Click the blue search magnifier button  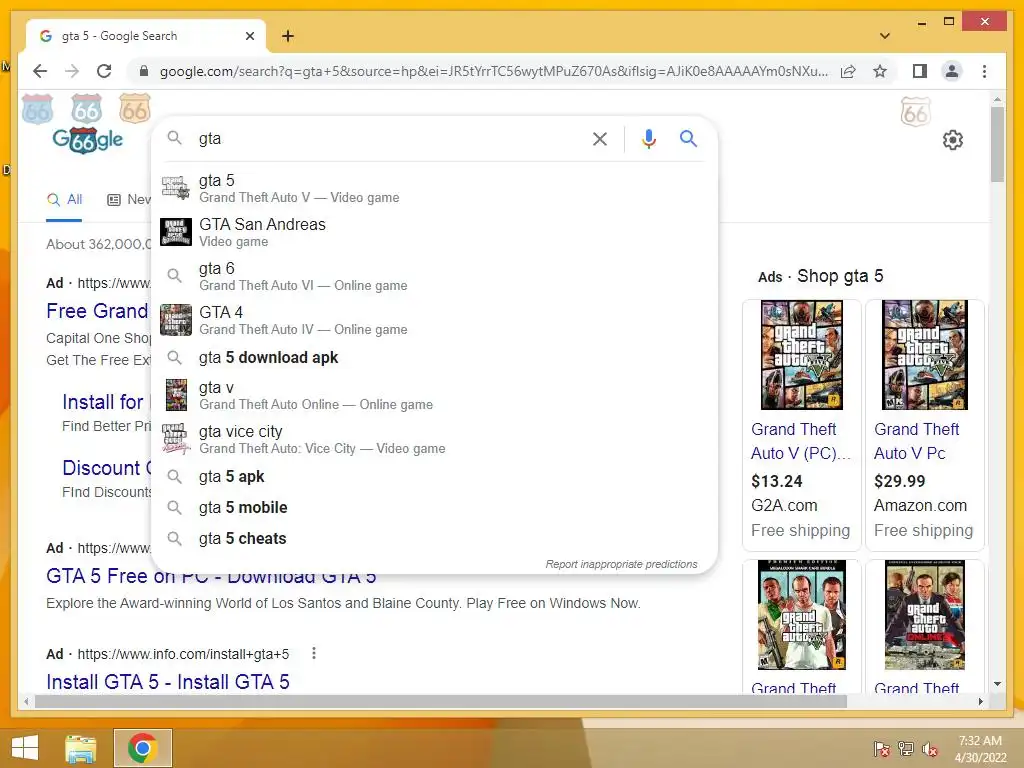click(688, 138)
